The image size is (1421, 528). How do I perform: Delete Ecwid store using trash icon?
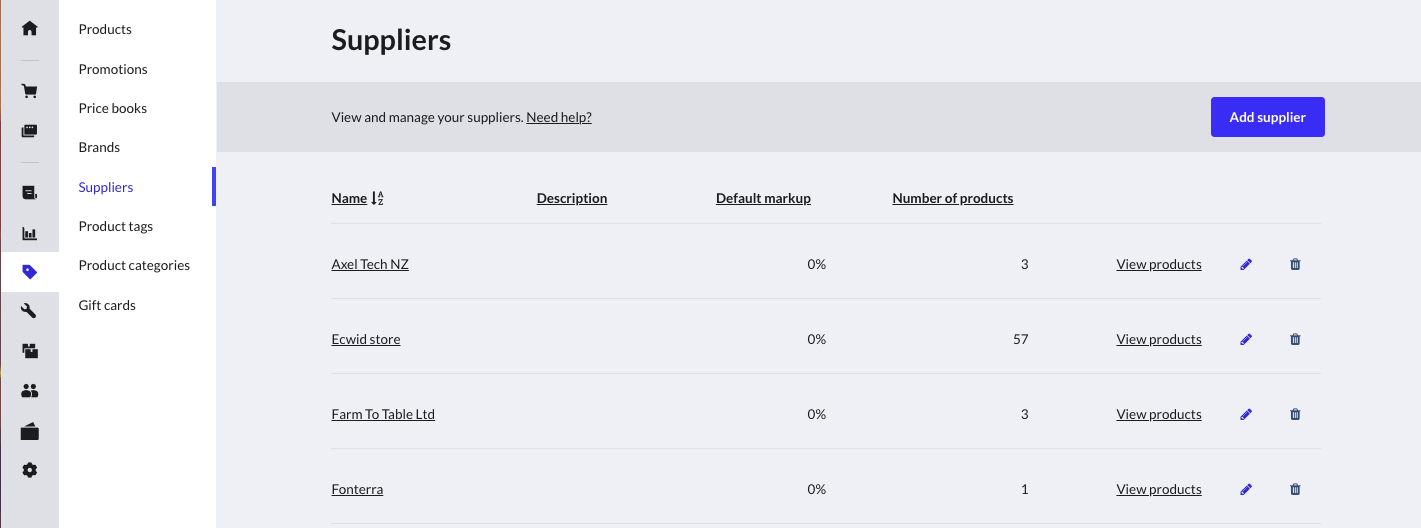click(1295, 340)
